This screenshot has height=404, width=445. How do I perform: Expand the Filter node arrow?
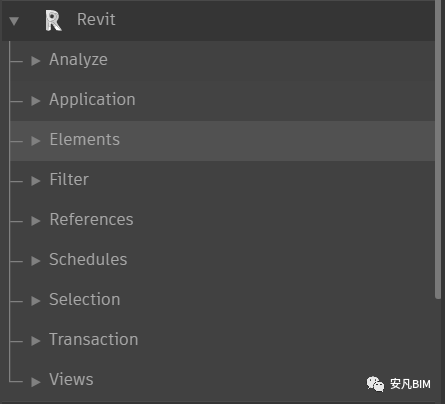point(36,181)
